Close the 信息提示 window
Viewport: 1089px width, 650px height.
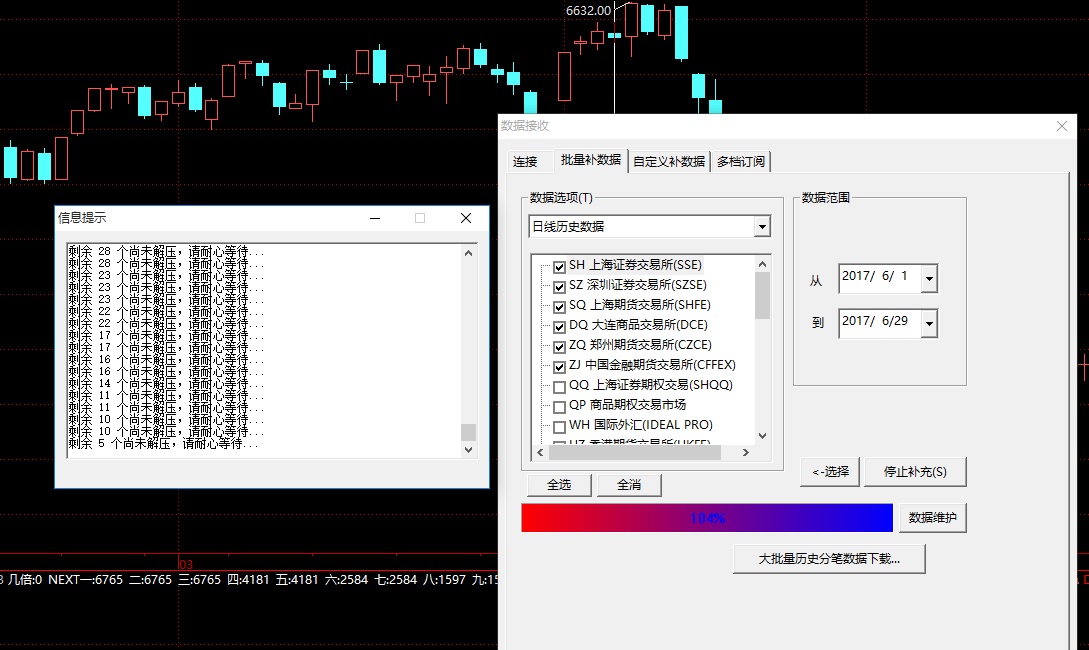(465, 218)
